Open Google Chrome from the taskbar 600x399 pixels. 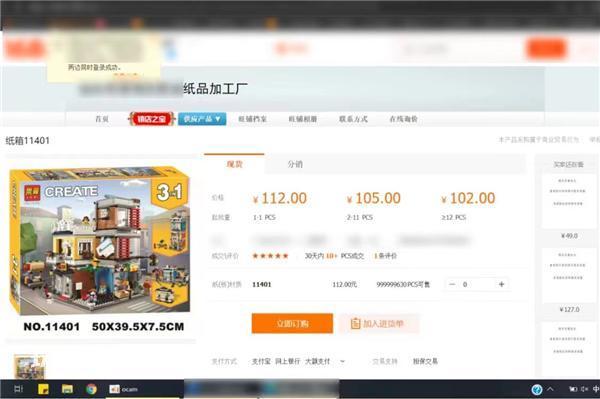[x=91, y=389]
